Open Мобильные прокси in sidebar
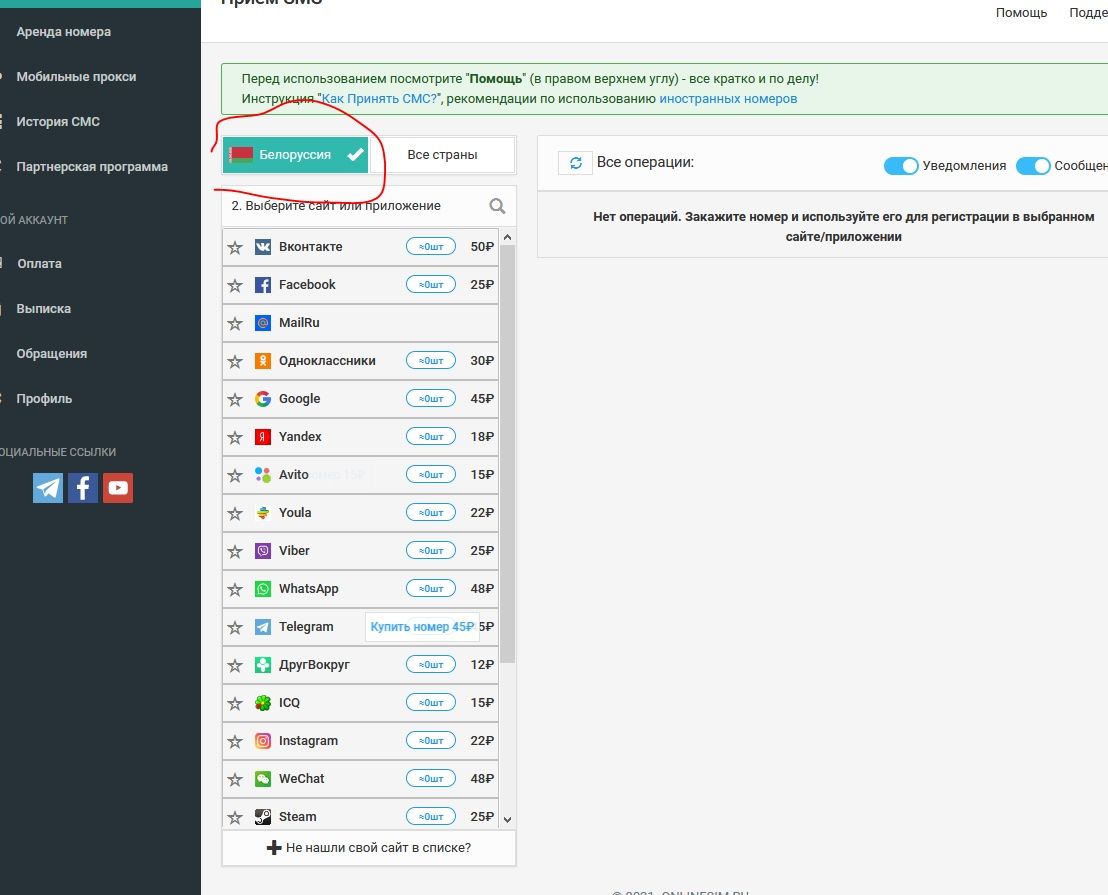1108x895 pixels. 76,76
